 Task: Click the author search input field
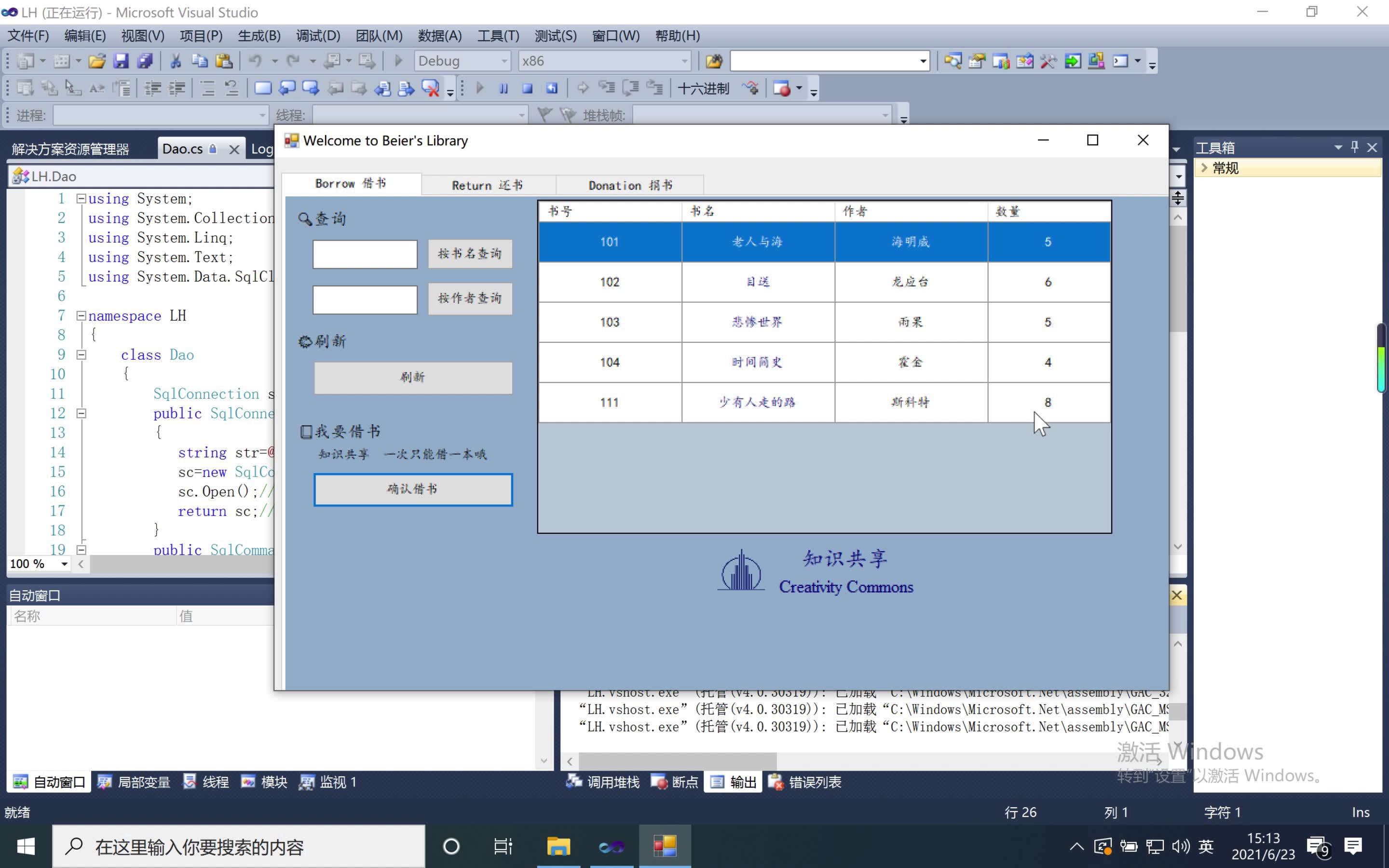365,299
